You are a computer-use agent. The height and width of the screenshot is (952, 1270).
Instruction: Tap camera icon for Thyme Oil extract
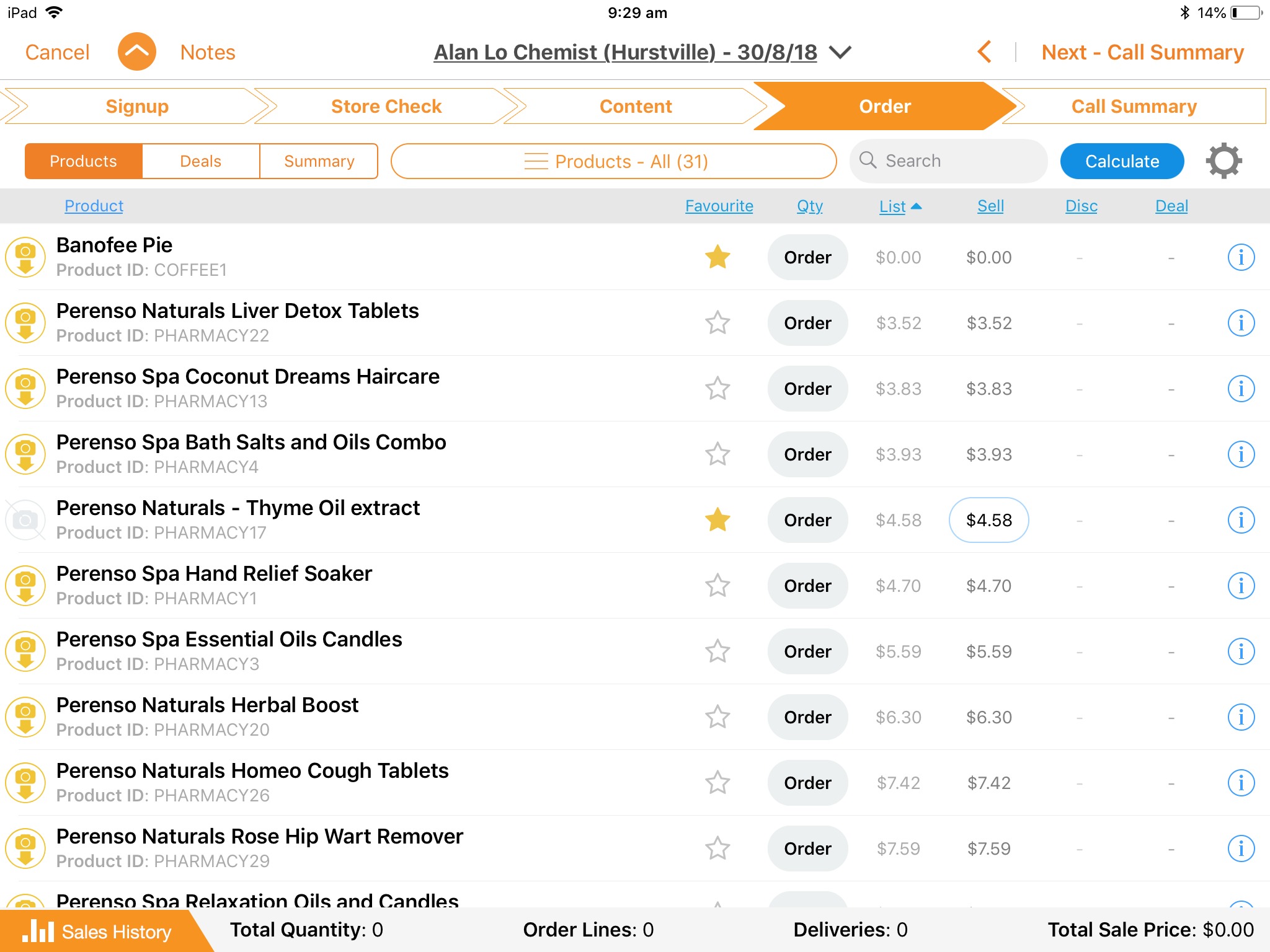coord(25,520)
